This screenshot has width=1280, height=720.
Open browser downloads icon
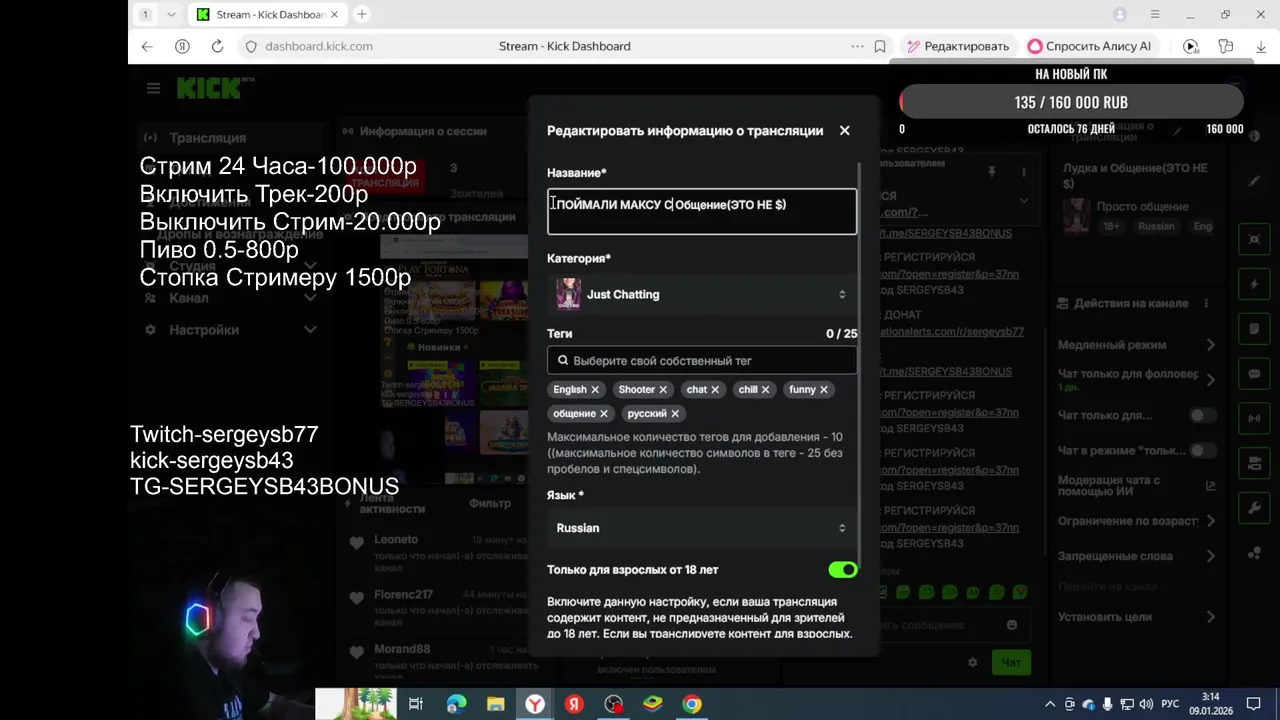(x=1261, y=46)
